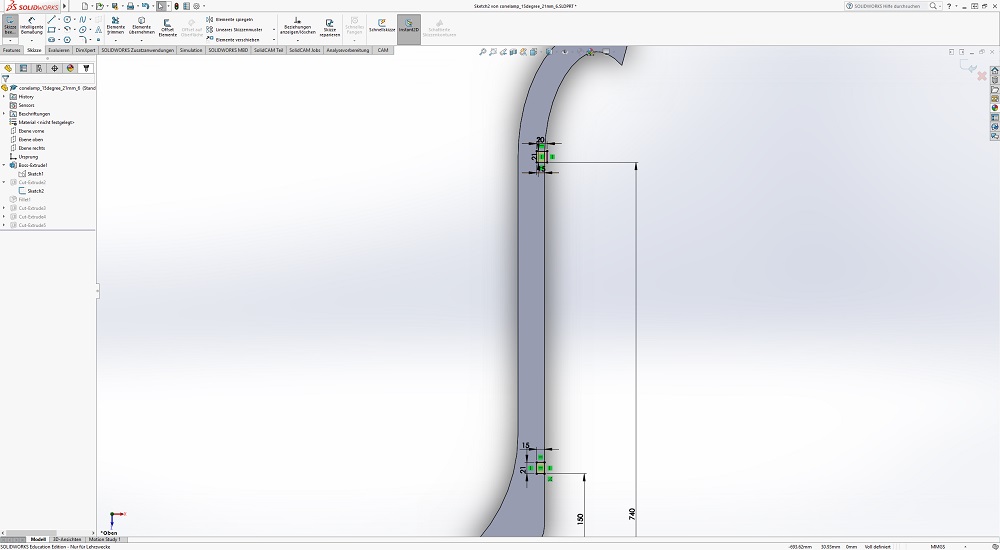Click the Undo icon
Viewport: 1000px width, 550px height.
pyautogui.click(x=145, y=6)
